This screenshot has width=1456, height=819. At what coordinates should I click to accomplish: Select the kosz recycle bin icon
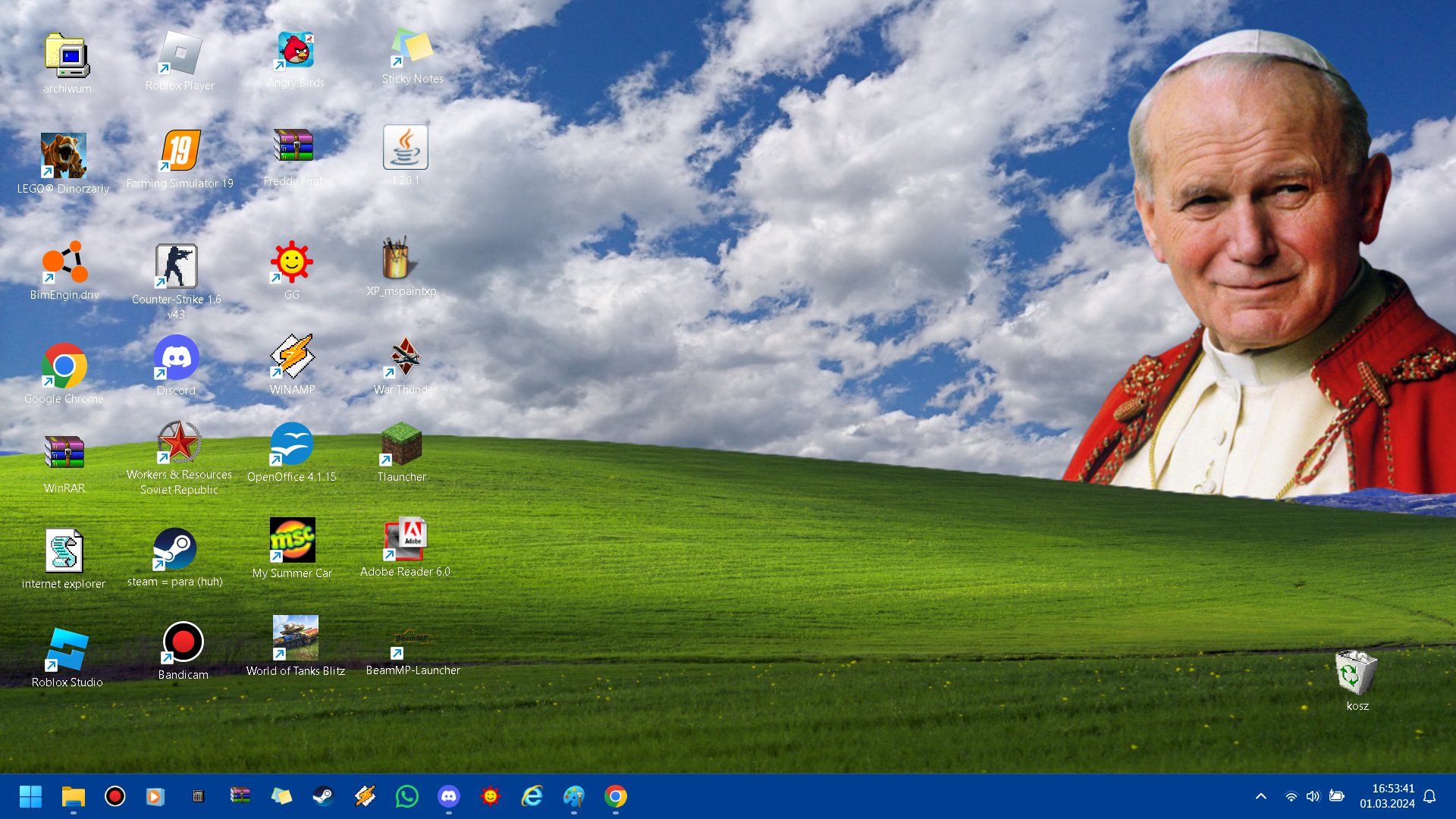click(1357, 673)
